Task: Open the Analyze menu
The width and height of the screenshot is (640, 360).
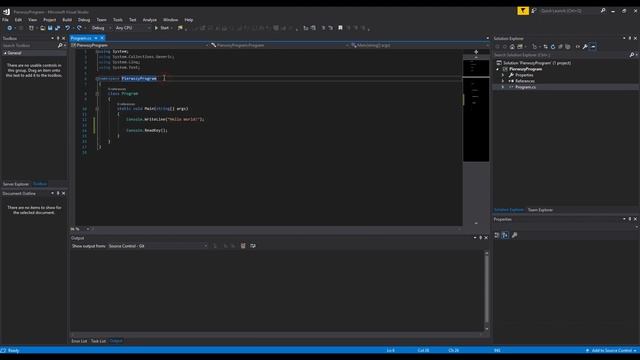Action: click(149, 20)
